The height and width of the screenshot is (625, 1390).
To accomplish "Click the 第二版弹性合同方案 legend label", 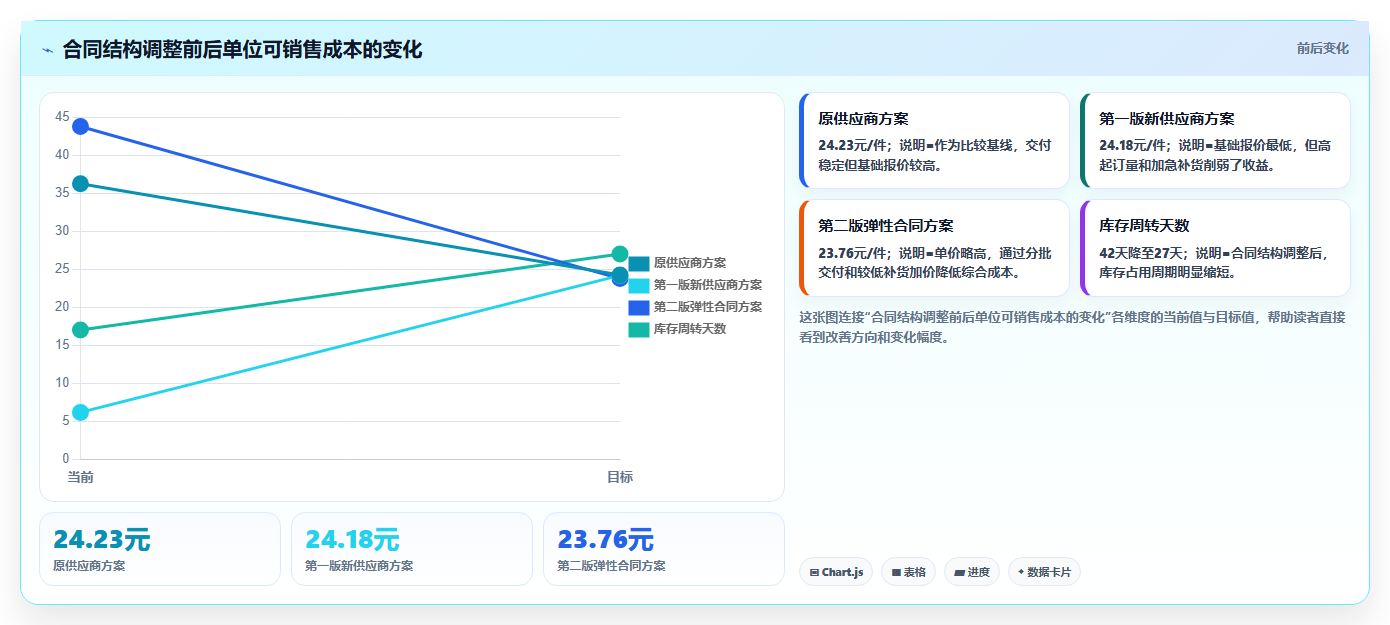I will tap(708, 307).
